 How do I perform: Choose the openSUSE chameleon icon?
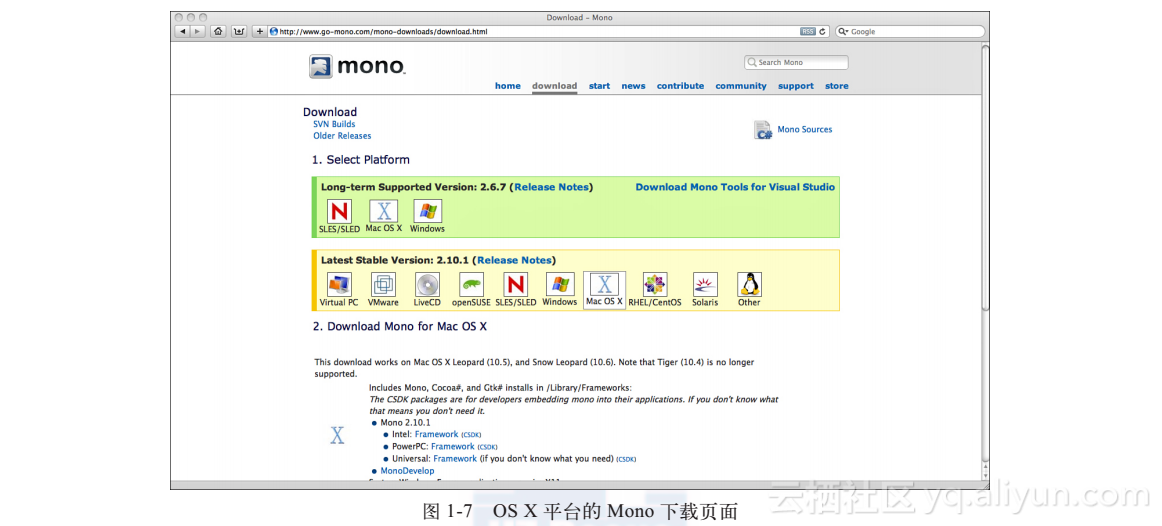[x=471, y=284]
